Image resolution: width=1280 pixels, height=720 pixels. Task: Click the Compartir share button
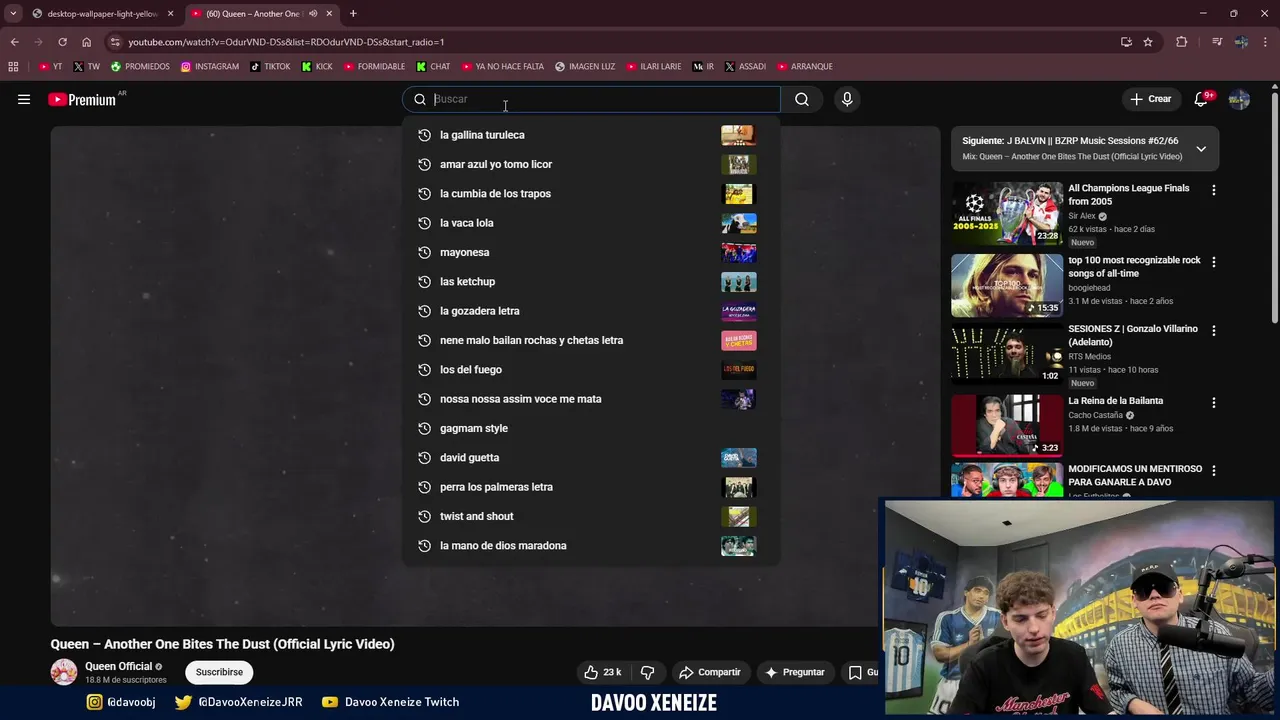pyautogui.click(x=710, y=672)
